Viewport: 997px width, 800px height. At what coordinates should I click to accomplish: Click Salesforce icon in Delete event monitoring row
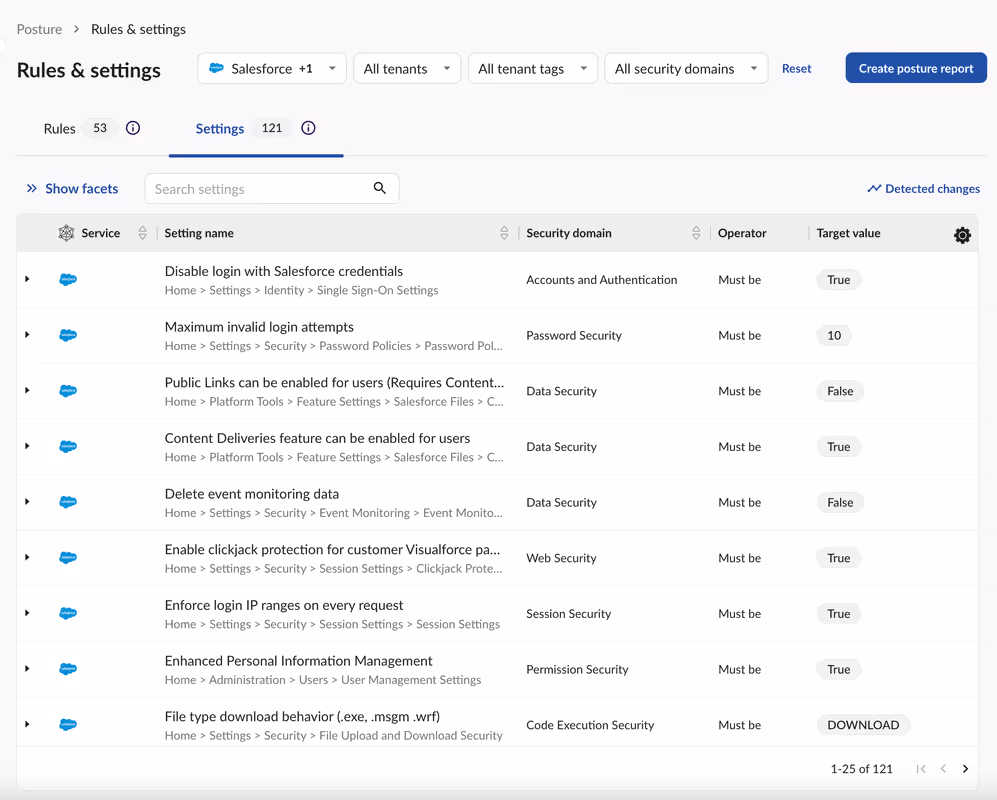tap(68, 502)
